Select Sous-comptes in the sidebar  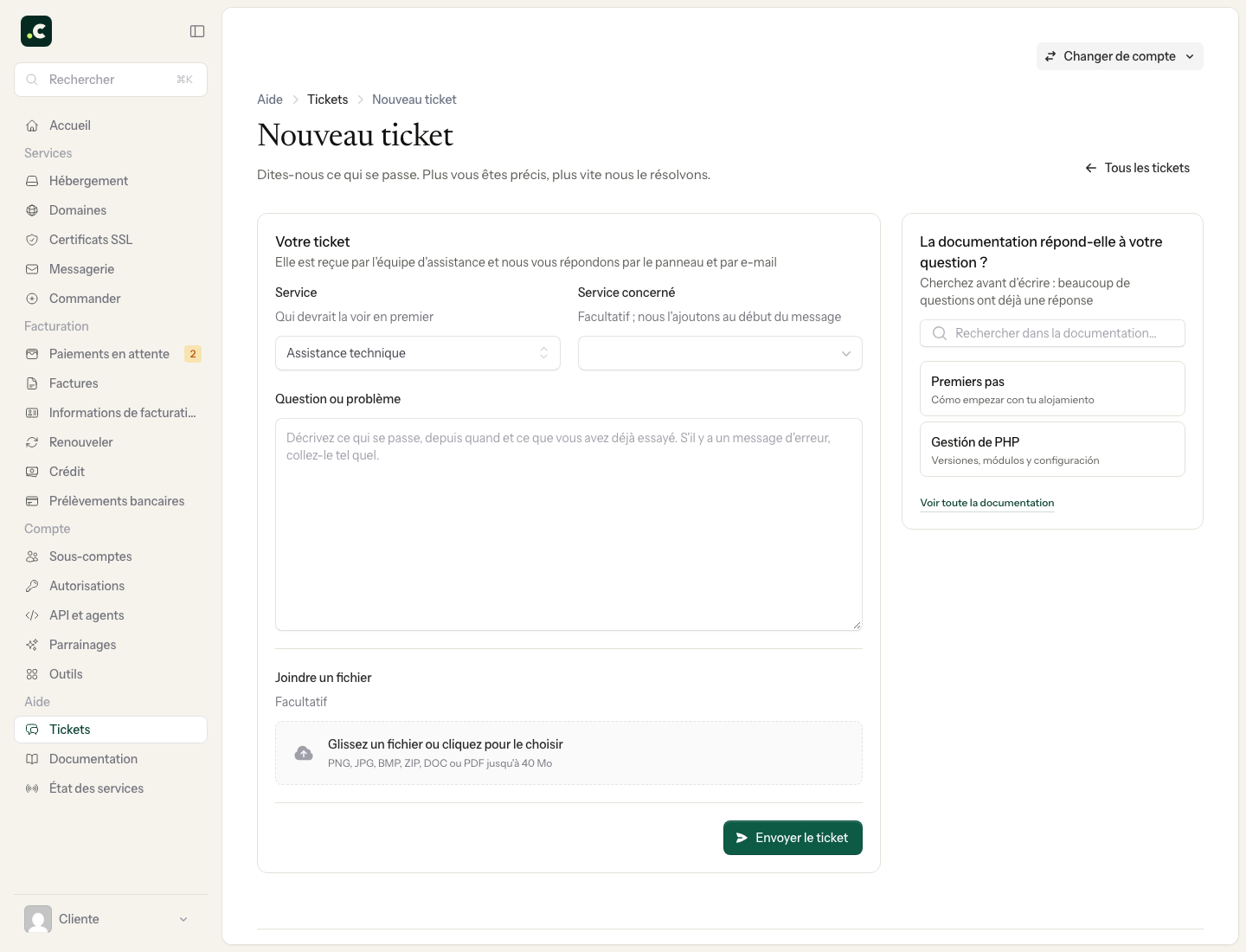point(111,556)
